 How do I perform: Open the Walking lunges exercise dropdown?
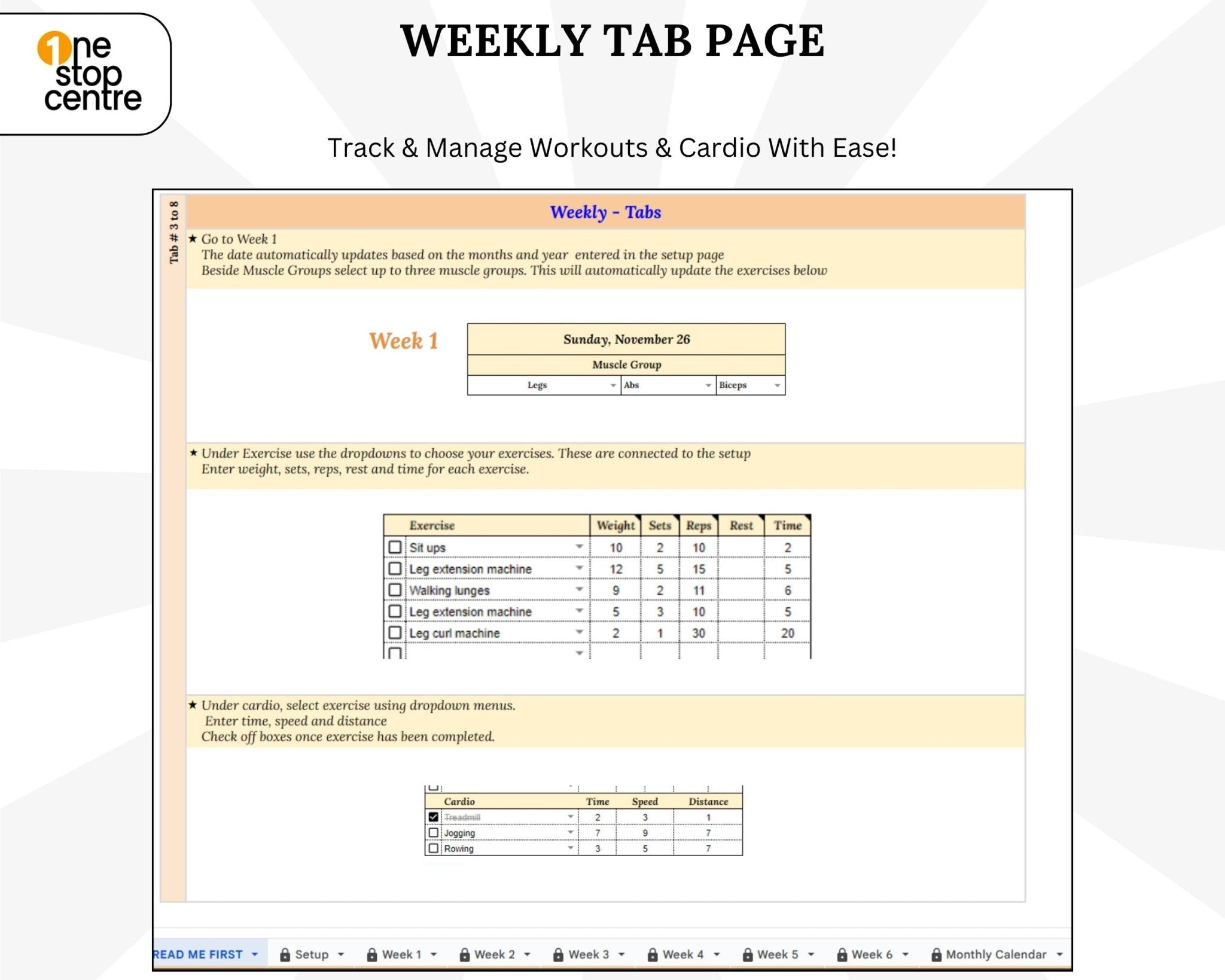[x=579, y=590]
